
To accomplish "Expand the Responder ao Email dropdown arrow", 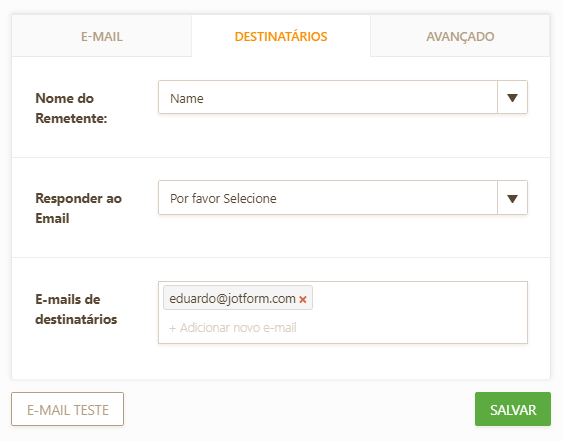I will (x=512, y=198).
